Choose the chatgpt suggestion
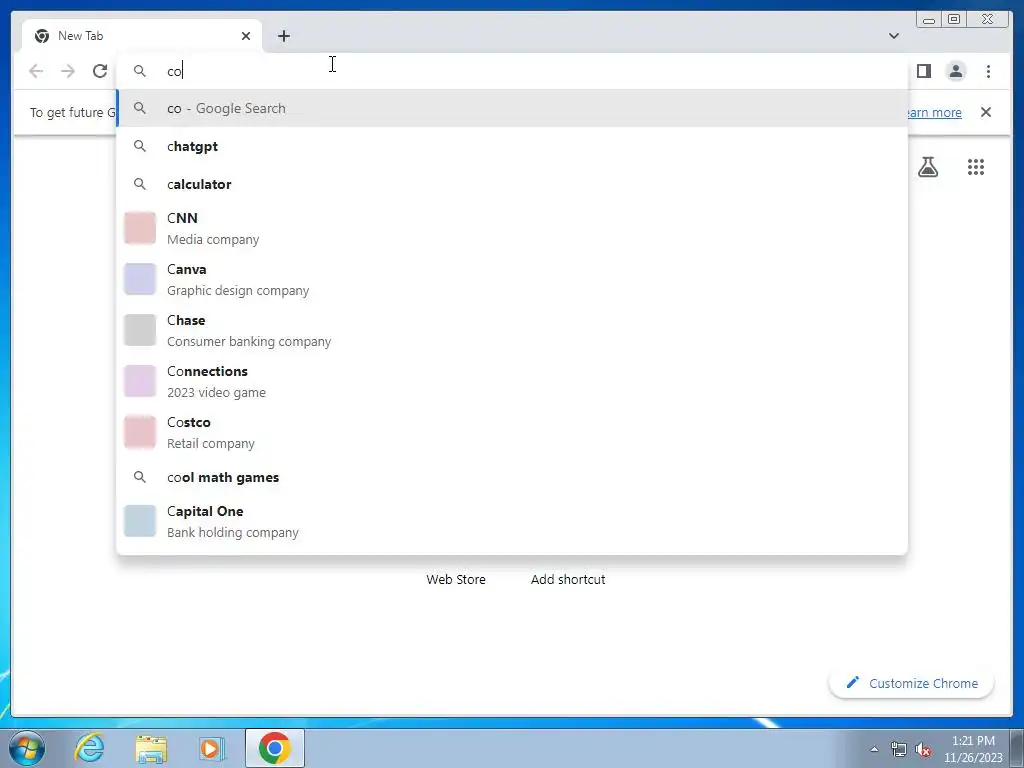The width and height of the screenshot is (1024, 768). 512,146
